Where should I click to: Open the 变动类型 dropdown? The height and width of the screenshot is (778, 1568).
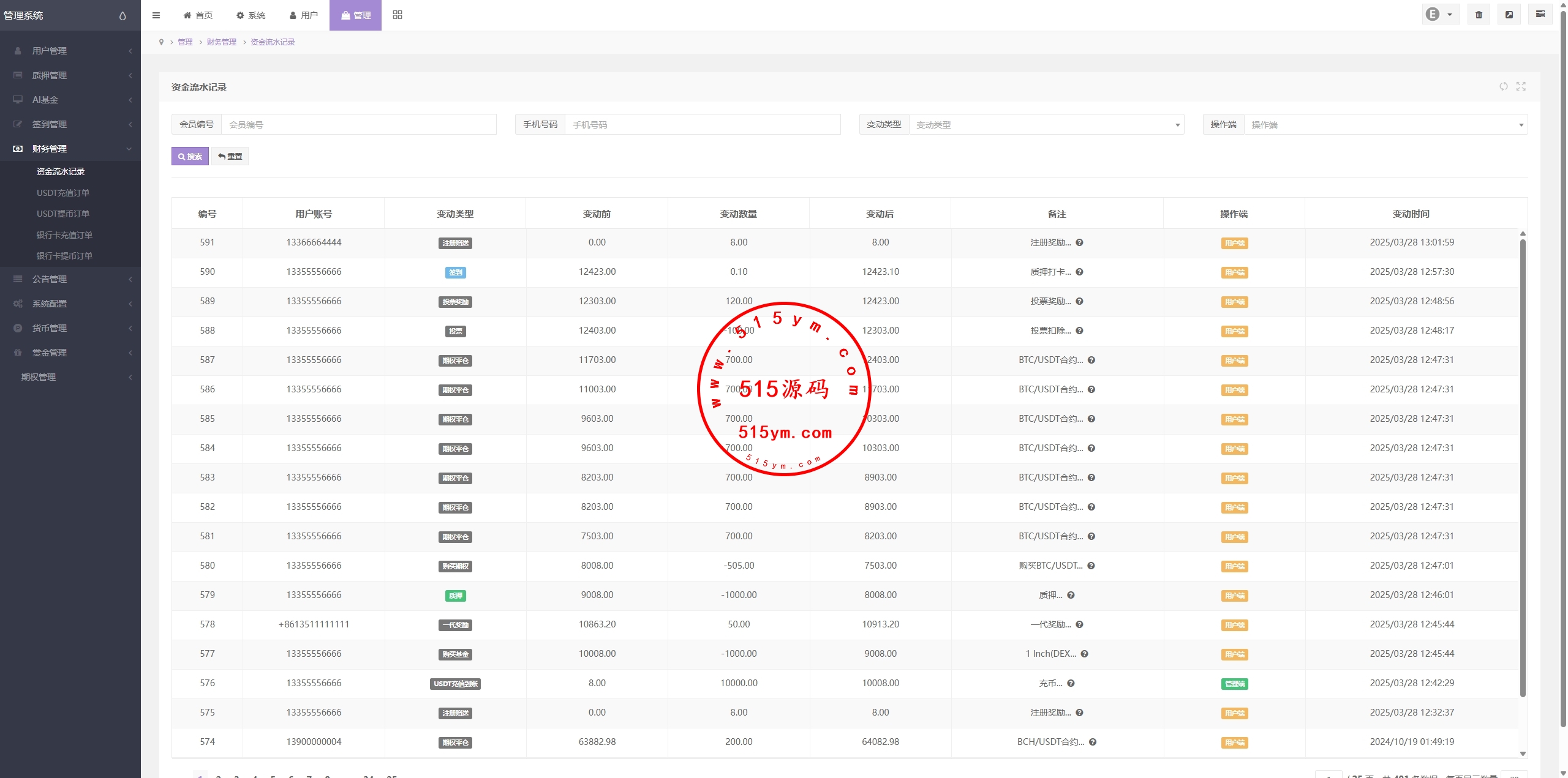click(x=1046, y=125)
